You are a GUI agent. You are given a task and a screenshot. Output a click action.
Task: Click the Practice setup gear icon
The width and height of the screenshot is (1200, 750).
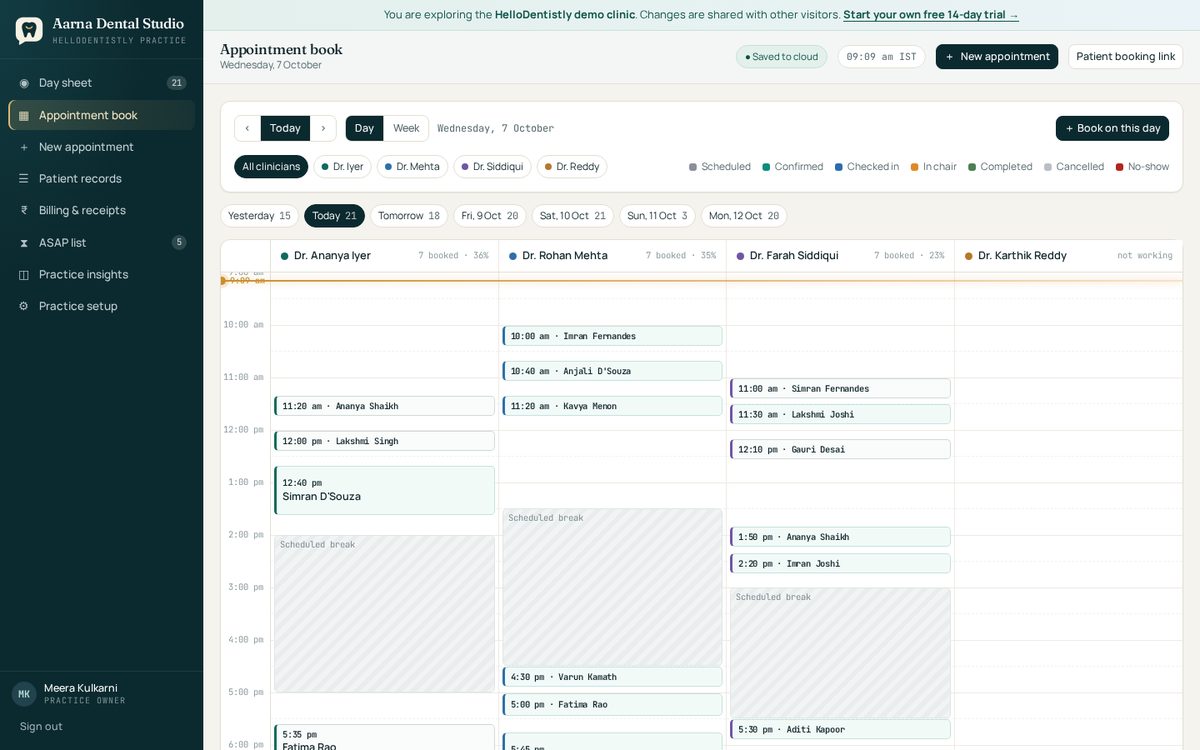click(x=24, y=306)
